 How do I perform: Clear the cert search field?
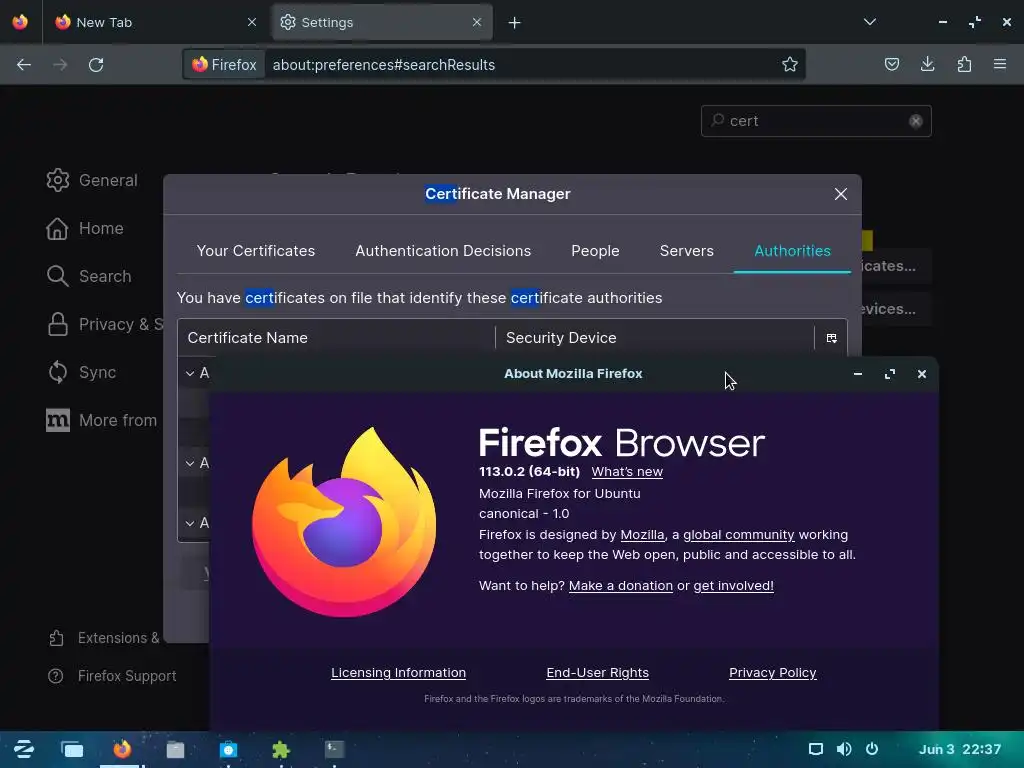[x=916, y=121]
